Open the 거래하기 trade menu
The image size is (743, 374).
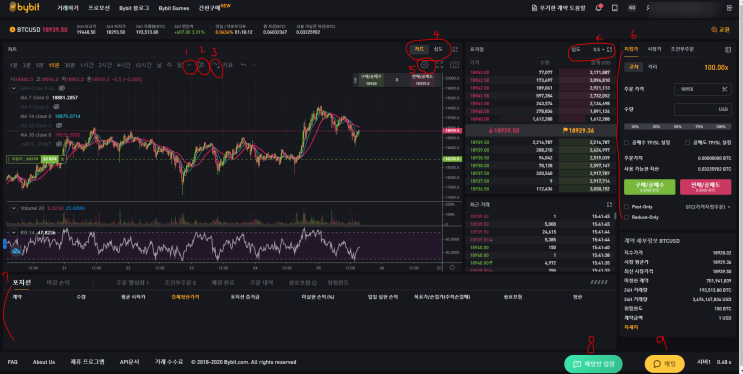tap(68, 8)
